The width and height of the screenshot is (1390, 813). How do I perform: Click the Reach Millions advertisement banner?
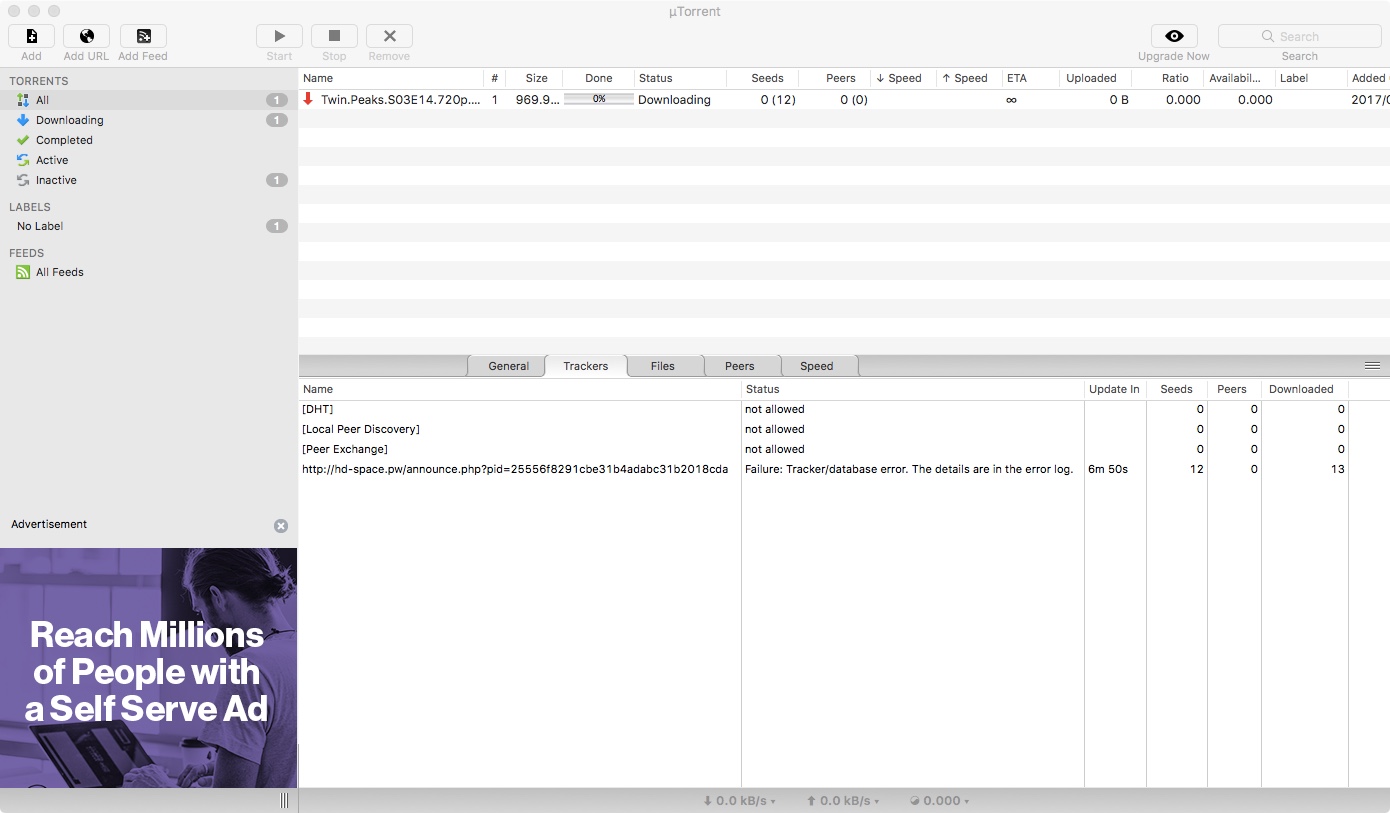pyautogui.click(x=148, y=668)
